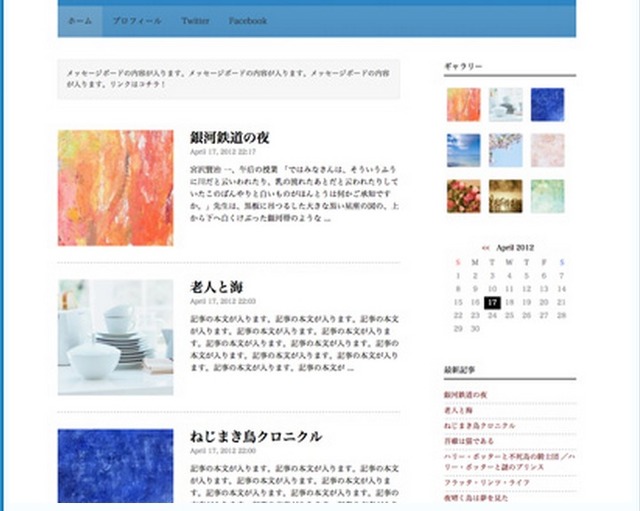This screenshot has height=511, width=640.
Task: Click the April 17, 2012 22:03 post date
Action: point(223,301)
